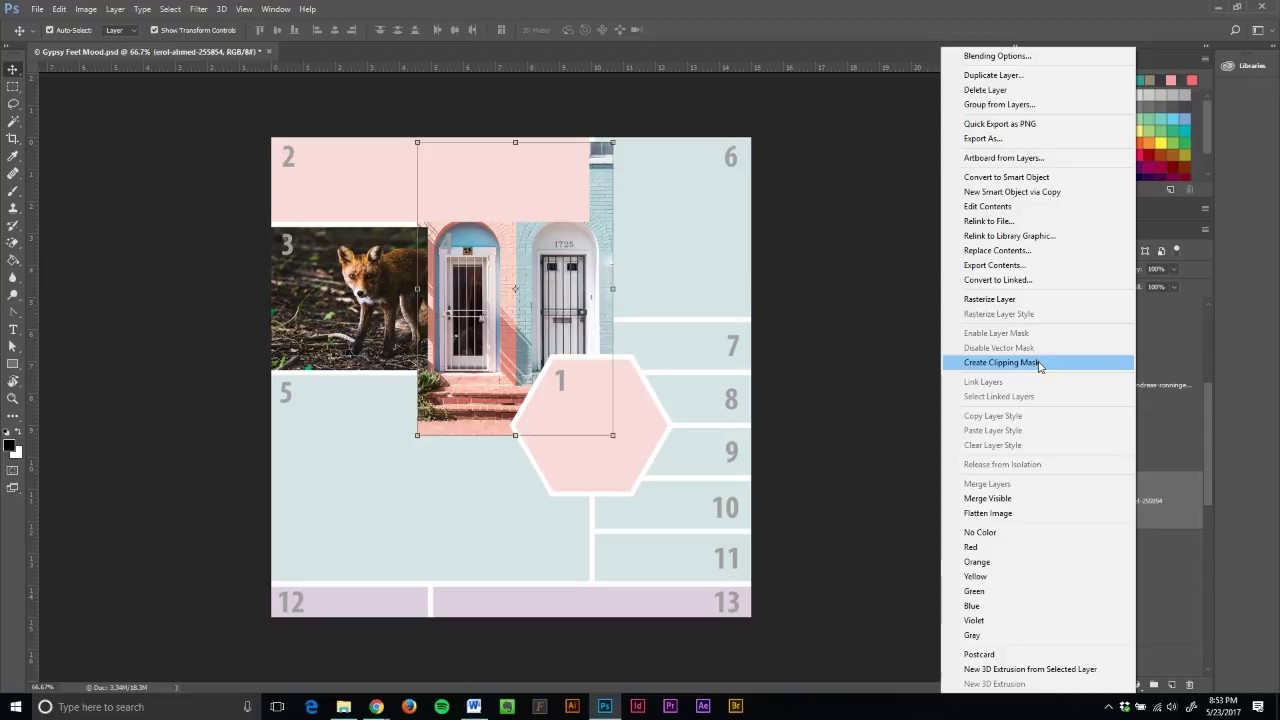Select the Lasso tool
The height and width of the screenshot is (720, 1280).
pyautogui.click(x=13, y=104)
